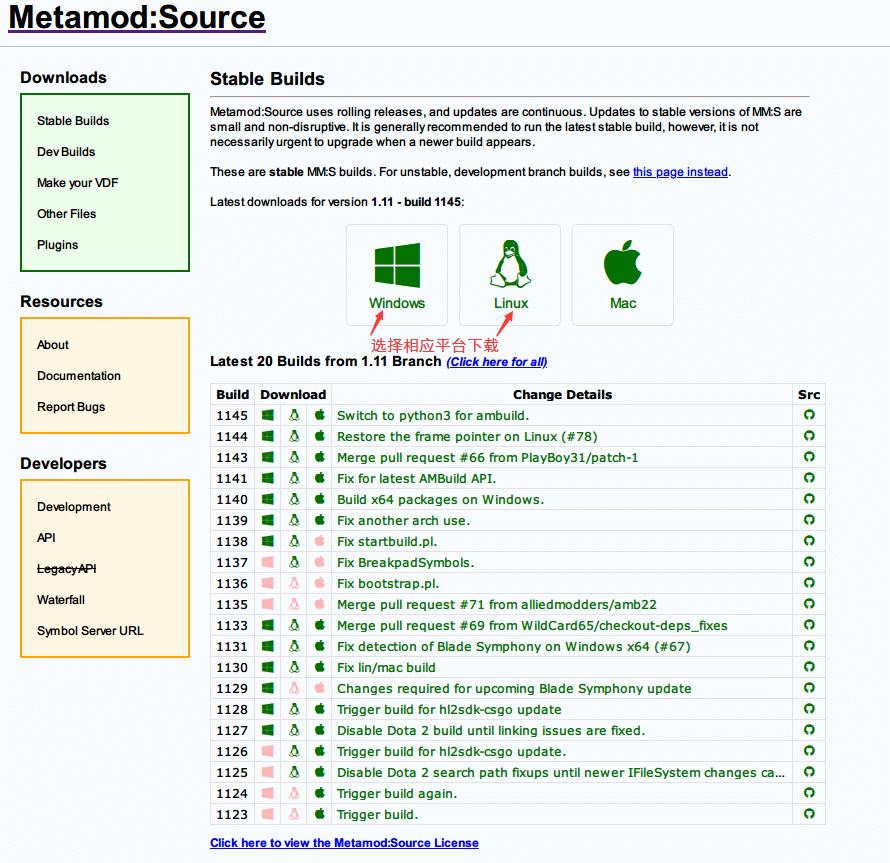Open GitHub source icon for build 1123

[x=809, y=814]
